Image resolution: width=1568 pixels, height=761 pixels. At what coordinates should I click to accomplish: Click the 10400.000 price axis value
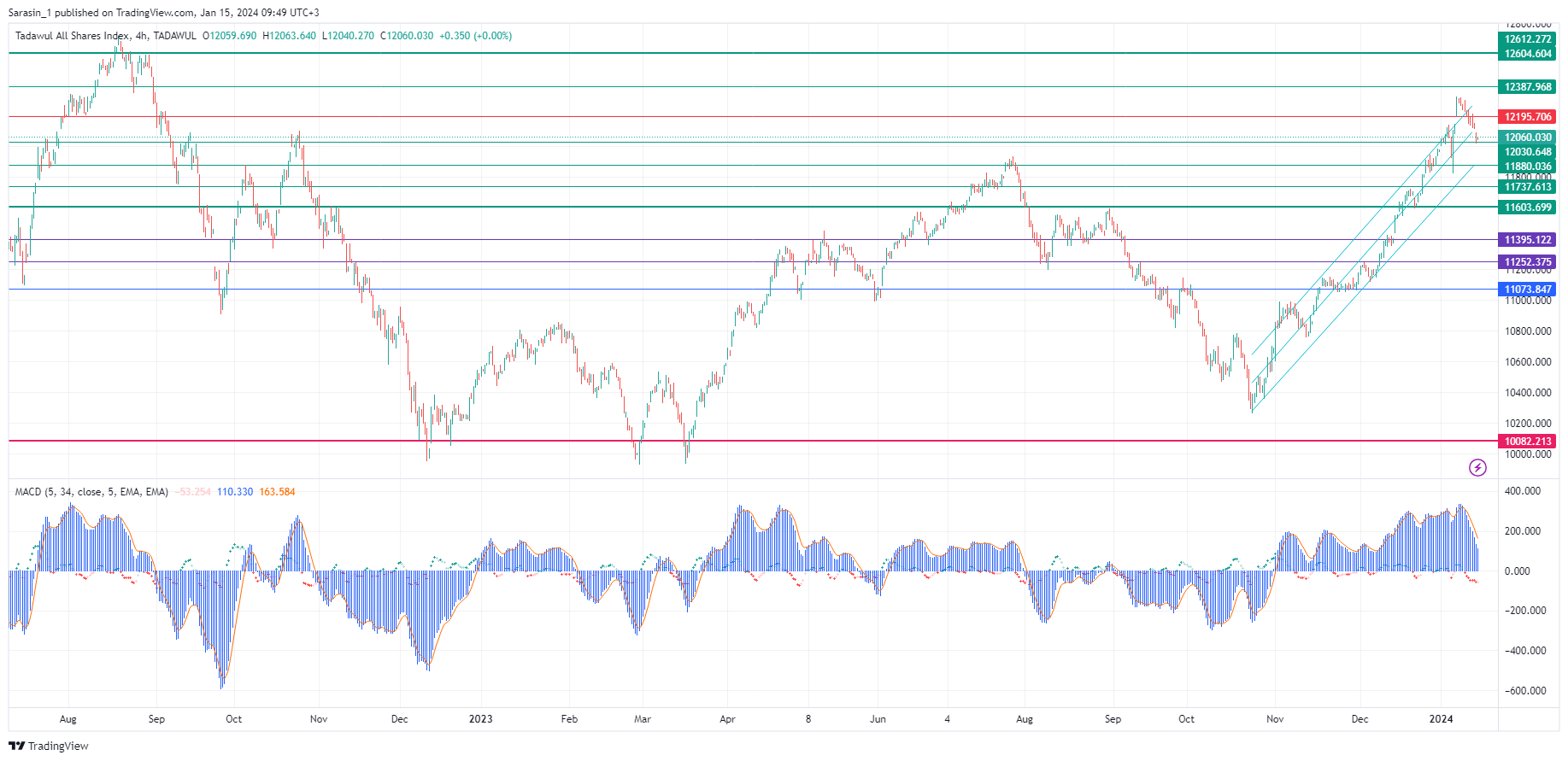1528,393
